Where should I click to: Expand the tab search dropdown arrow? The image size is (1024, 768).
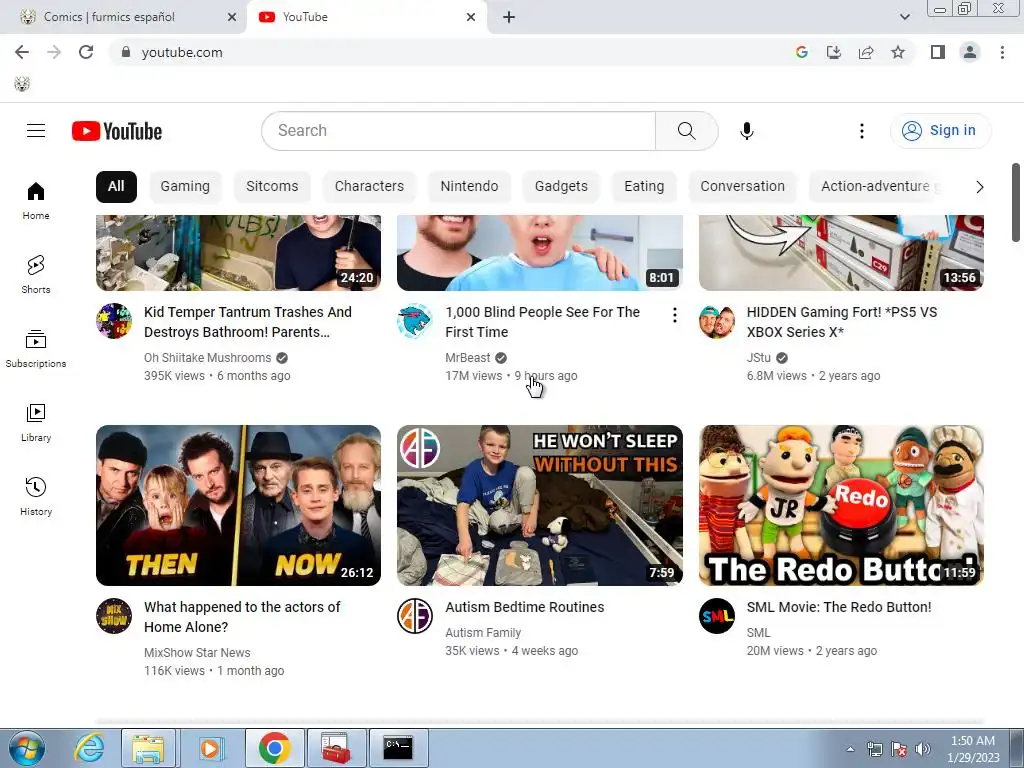tap(904, 17)
